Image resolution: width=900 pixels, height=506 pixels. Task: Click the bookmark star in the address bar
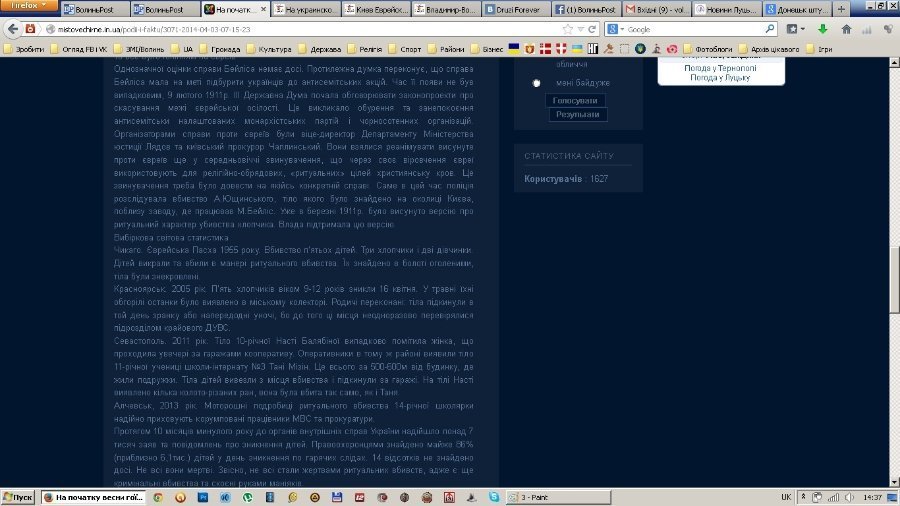(x=566, y=29)
